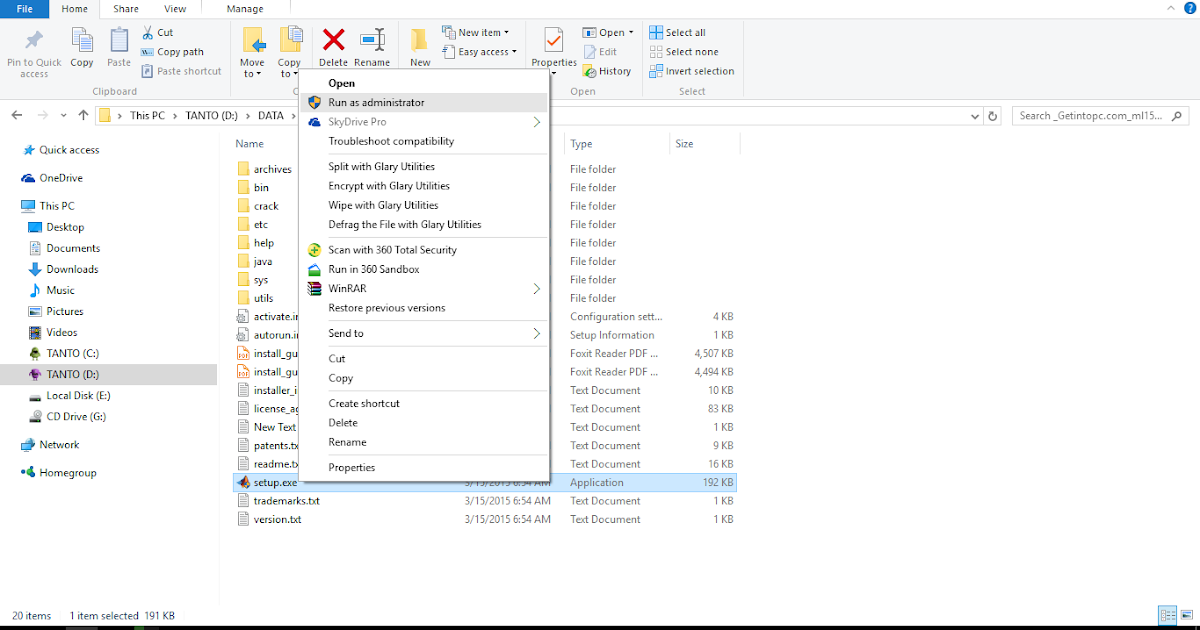Open the New item dropdown
The width and height of the screenshot is (1200, 630).
(478, 32)
